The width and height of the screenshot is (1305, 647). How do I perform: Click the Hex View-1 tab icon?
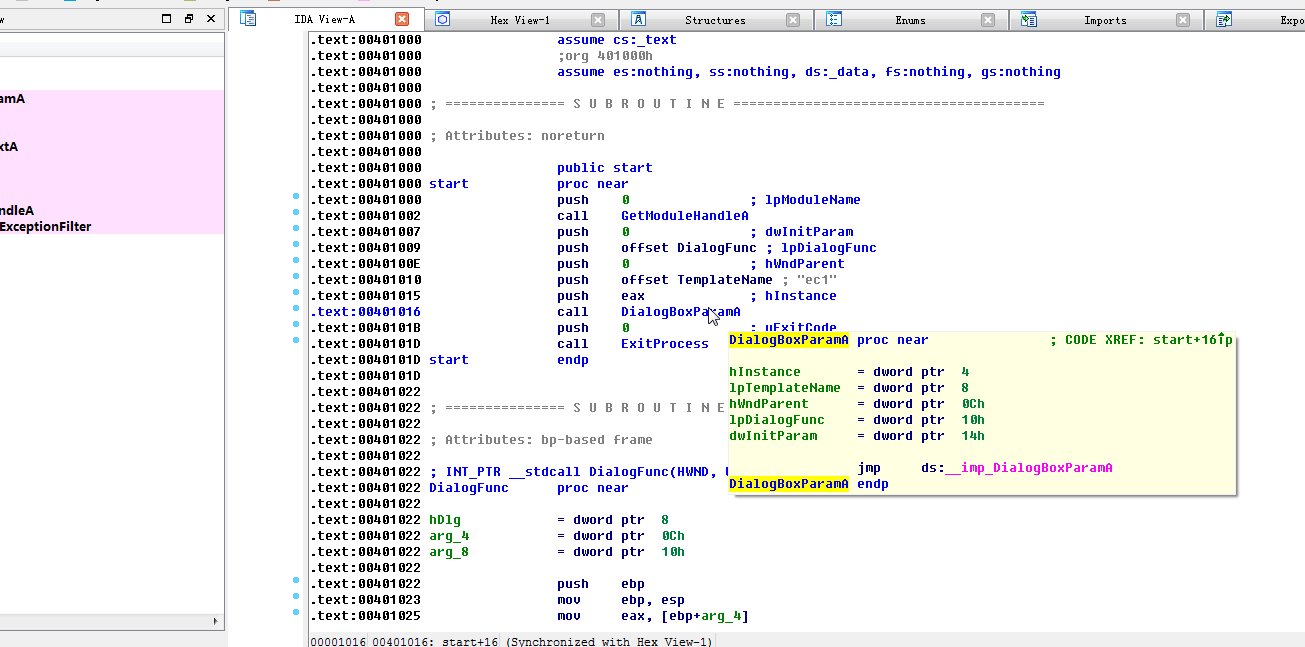coord(442,19)
